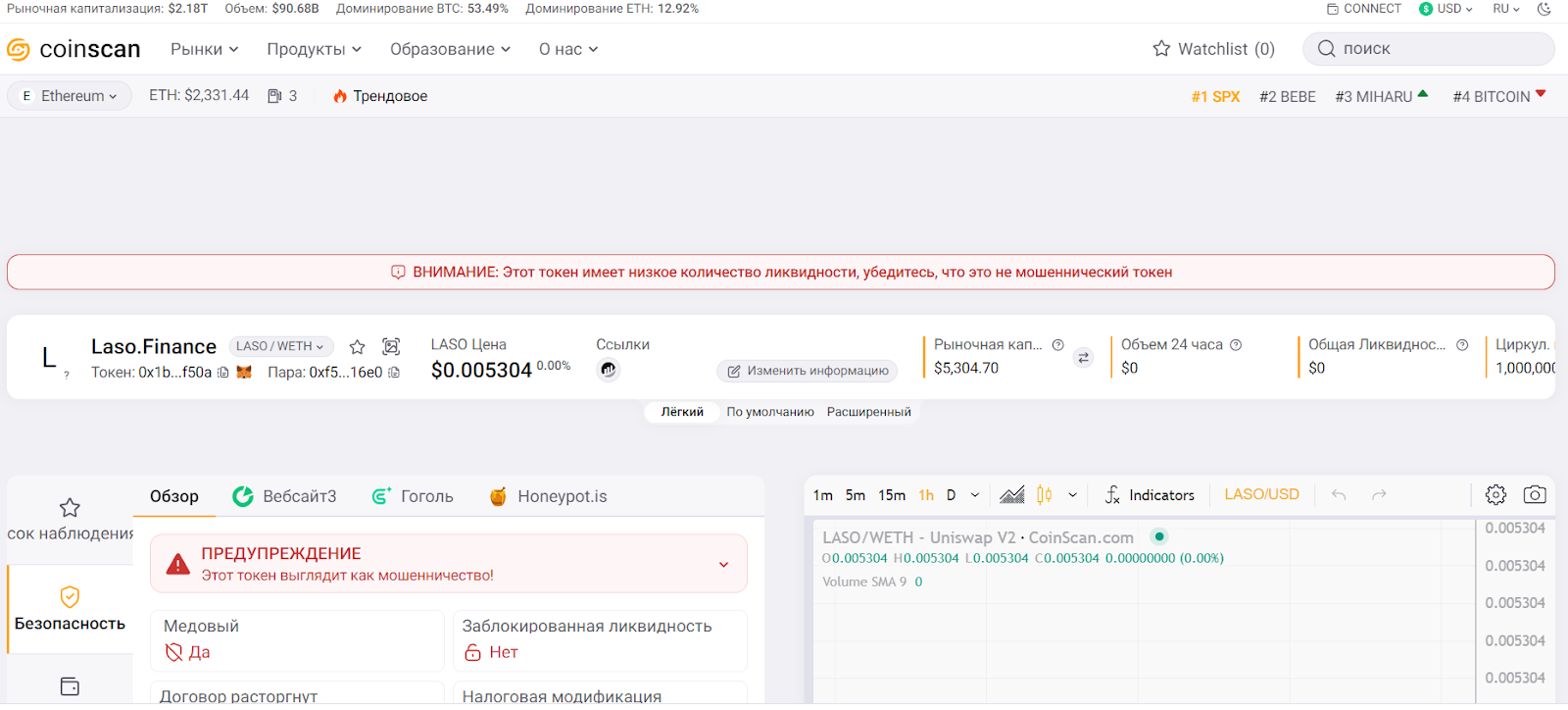Open the LASO / WETH pair dropdown
This screenshot has width=1568, height=710.
point(281,346)
